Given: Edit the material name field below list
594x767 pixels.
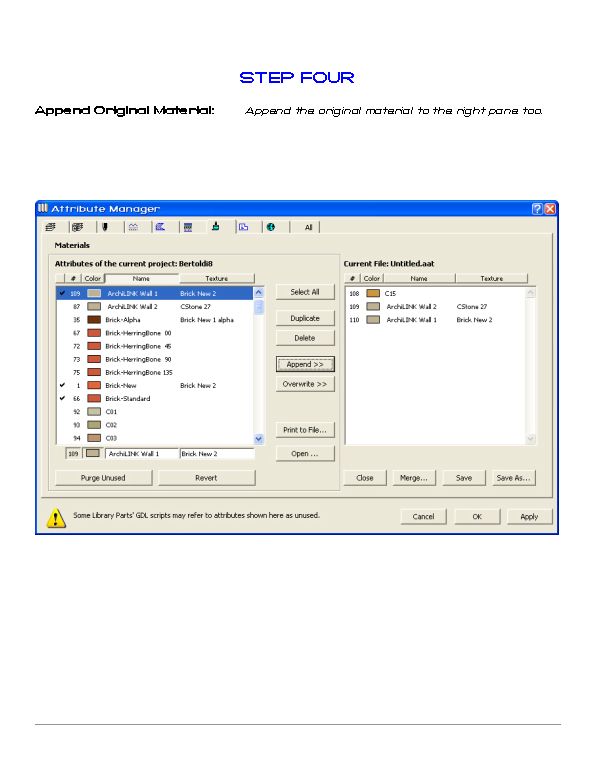Looking at the screenshot, I should click(x=142, y=454).
